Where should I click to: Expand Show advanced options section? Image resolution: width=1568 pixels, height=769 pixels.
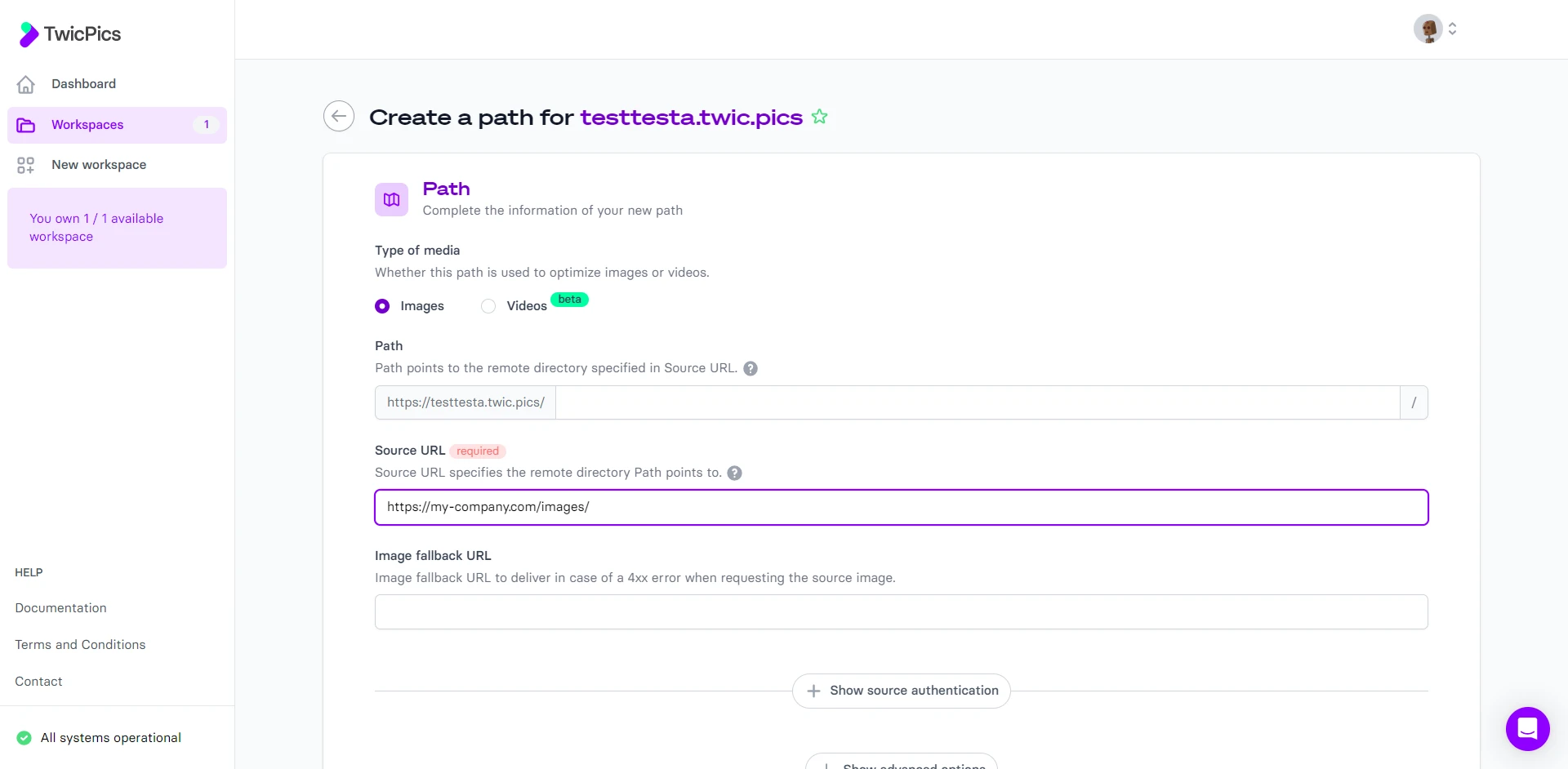pos(902,762)
